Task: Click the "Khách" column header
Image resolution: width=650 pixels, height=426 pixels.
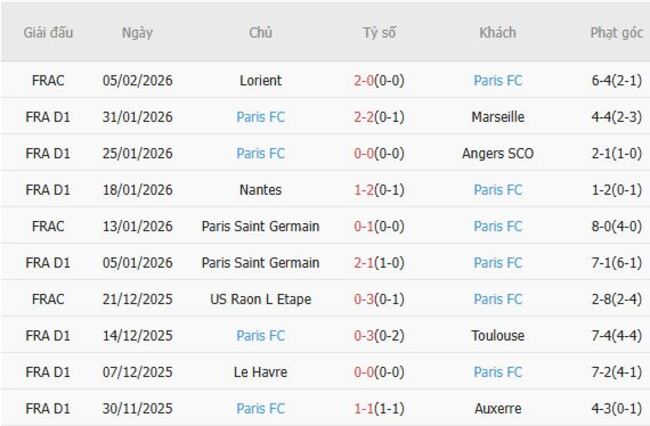Action: [x=497, y=33]
